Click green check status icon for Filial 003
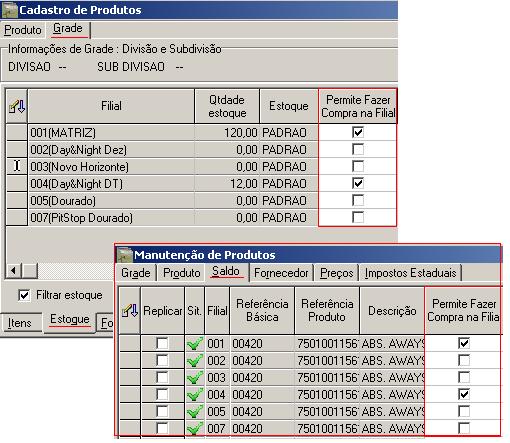Image resolution: width=510 pixels, height=443 pixels. point(195,378)
